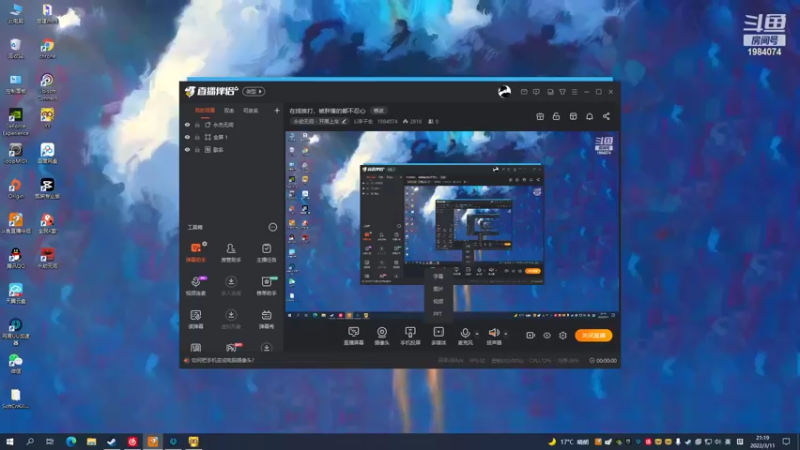Image resolution: width=800 pixels, height=450 pixels.
Task: Click the plus button to add a scene
Action: coord(277,110)
